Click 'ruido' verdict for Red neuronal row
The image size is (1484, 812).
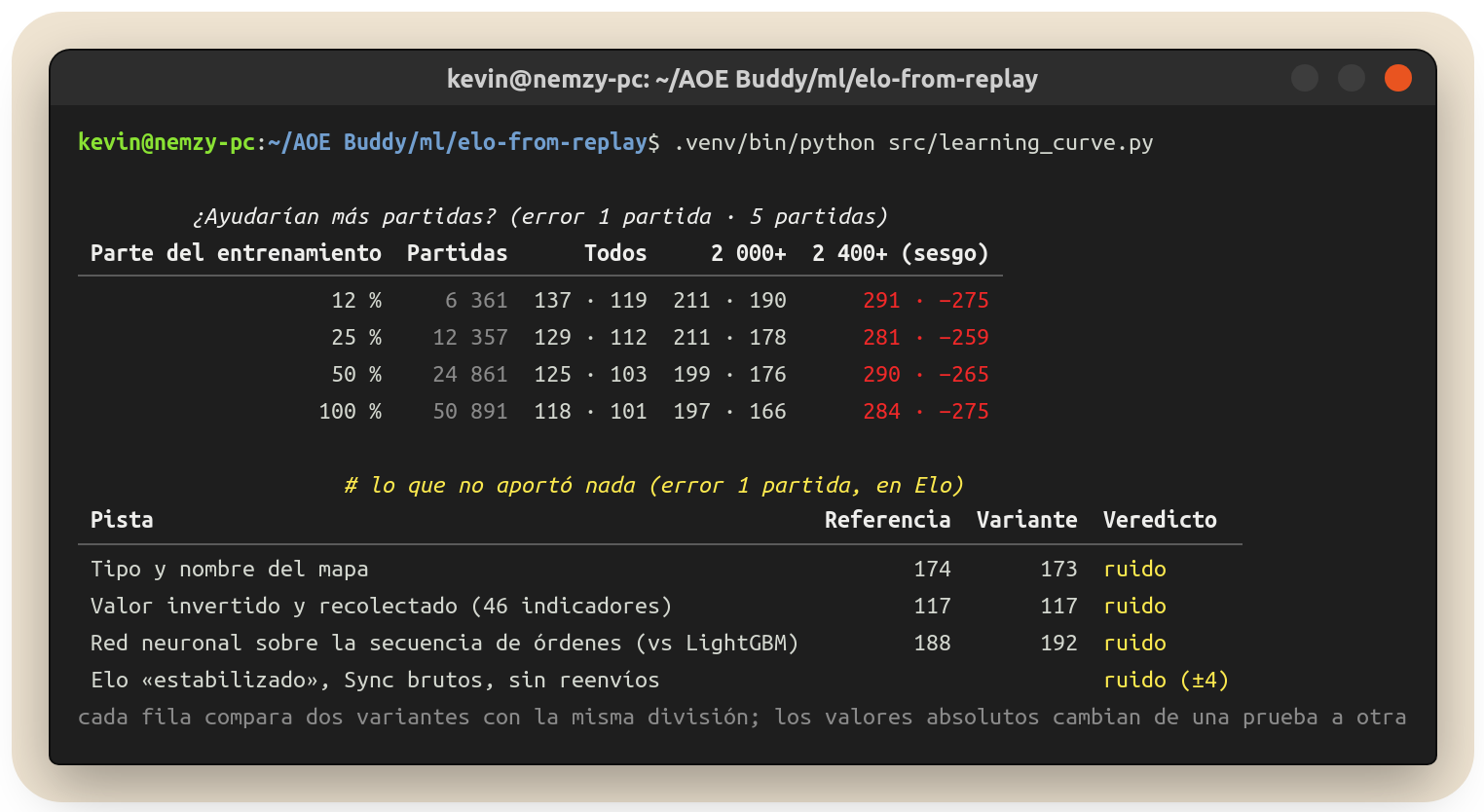click(x=1134, y=643)
